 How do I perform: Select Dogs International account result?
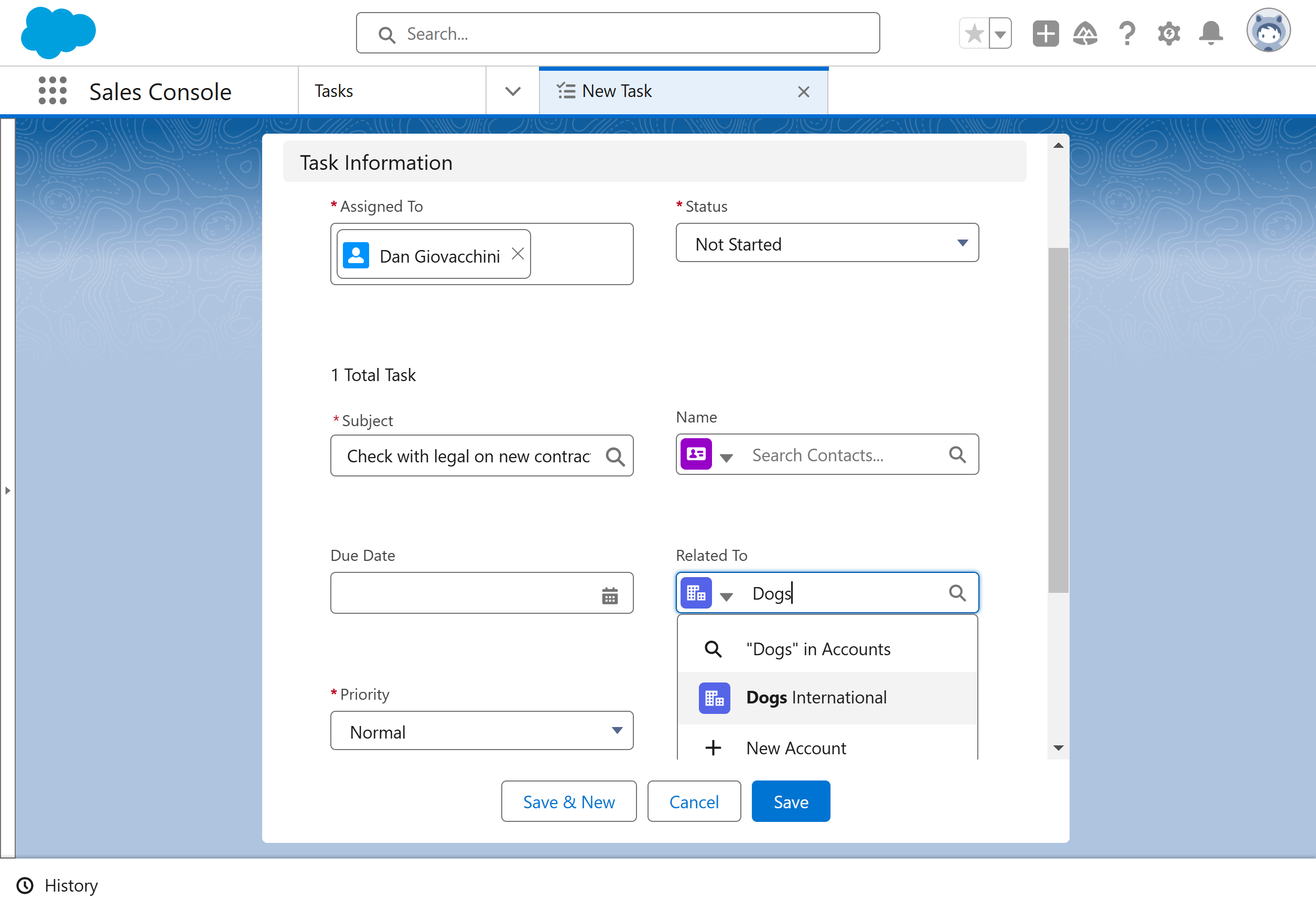coord(827,698)
